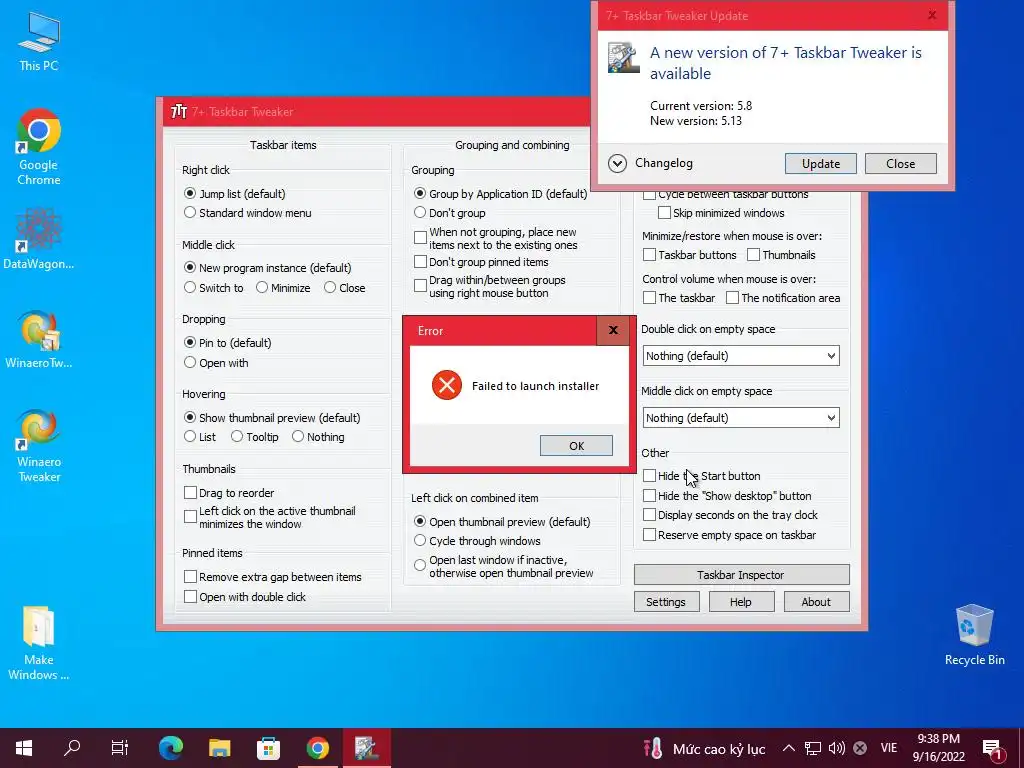
Task: Open the notification center icon
Action: (x=992, y=749)
